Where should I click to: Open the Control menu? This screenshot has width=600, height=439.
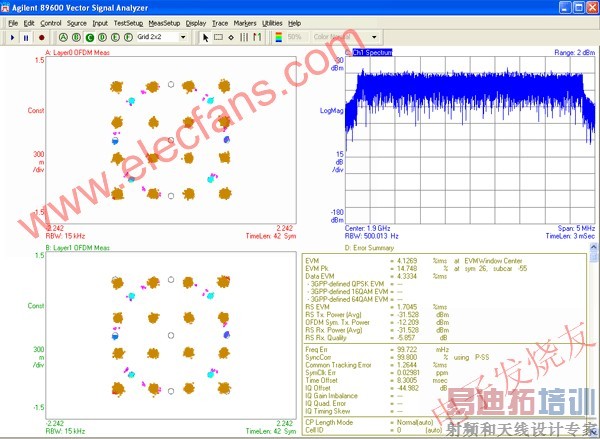click(51, 23)
